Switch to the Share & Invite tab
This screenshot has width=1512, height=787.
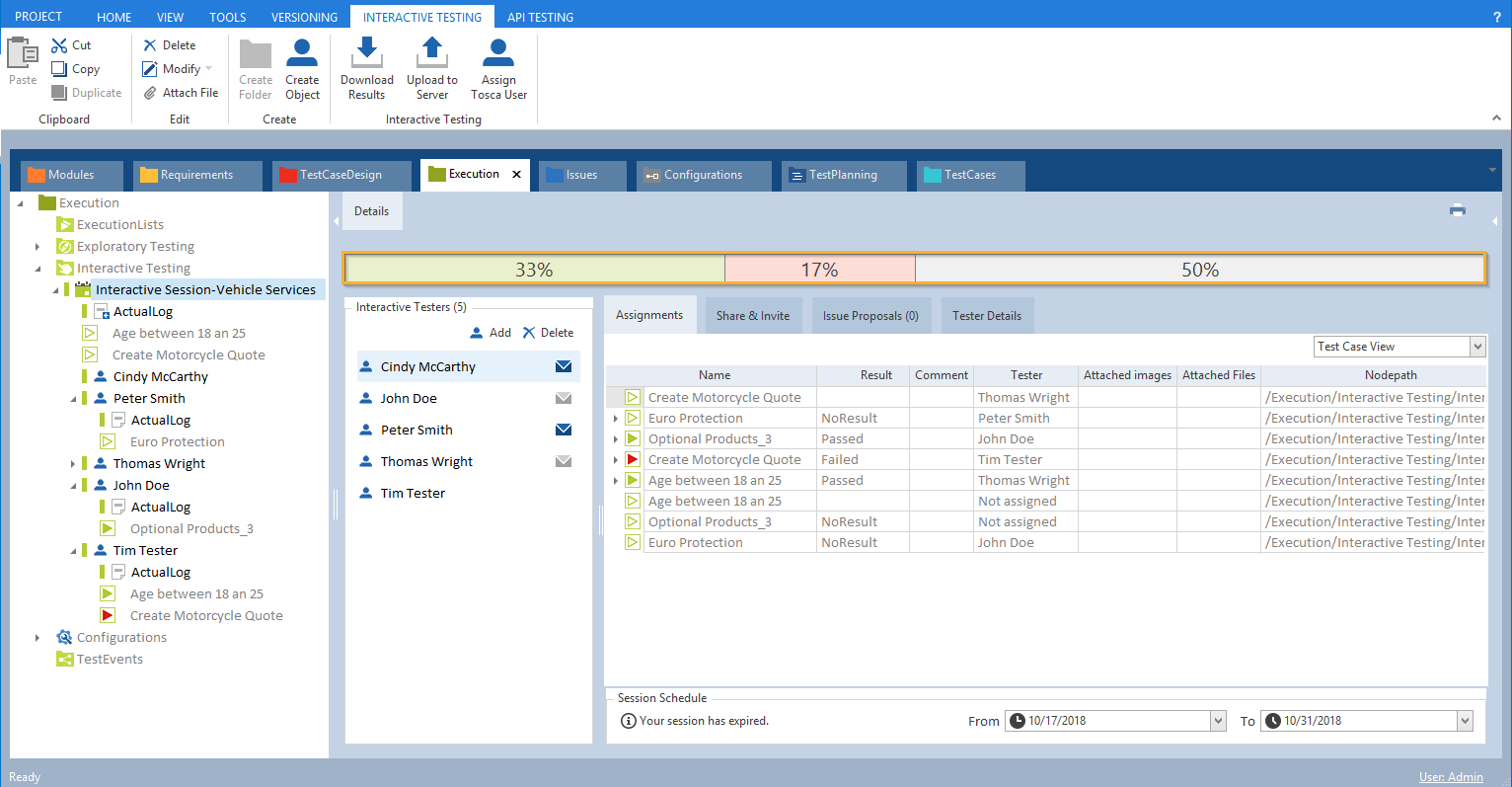click(x=752, y=316)
